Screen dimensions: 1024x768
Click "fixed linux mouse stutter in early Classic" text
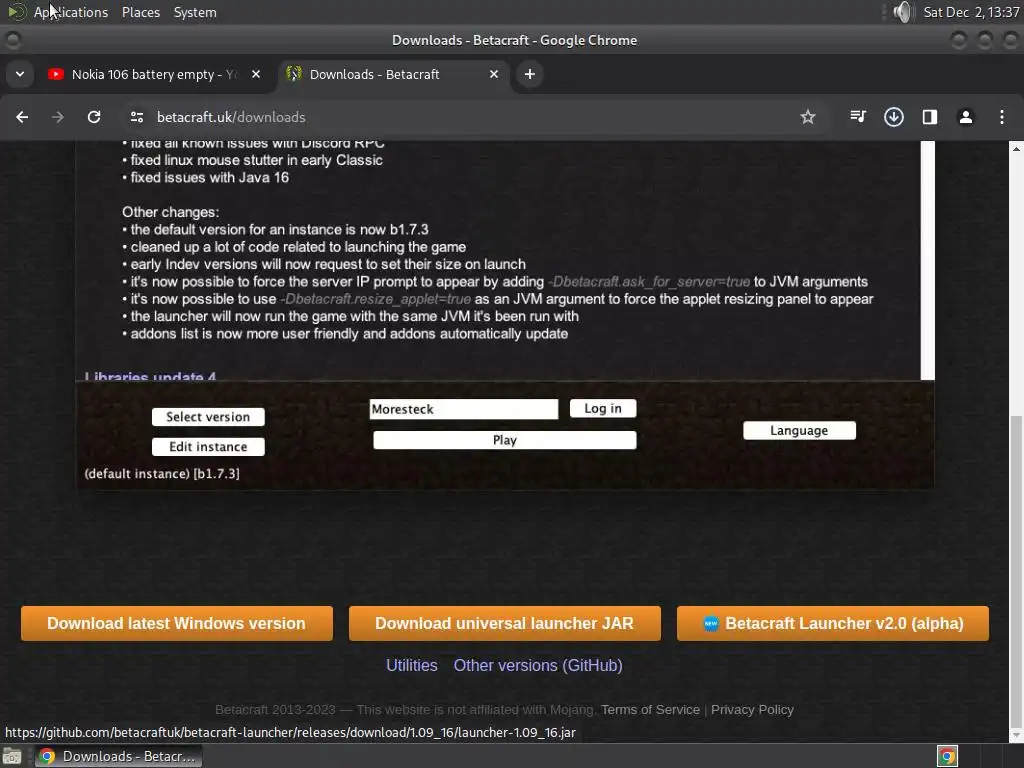(257, 160)
